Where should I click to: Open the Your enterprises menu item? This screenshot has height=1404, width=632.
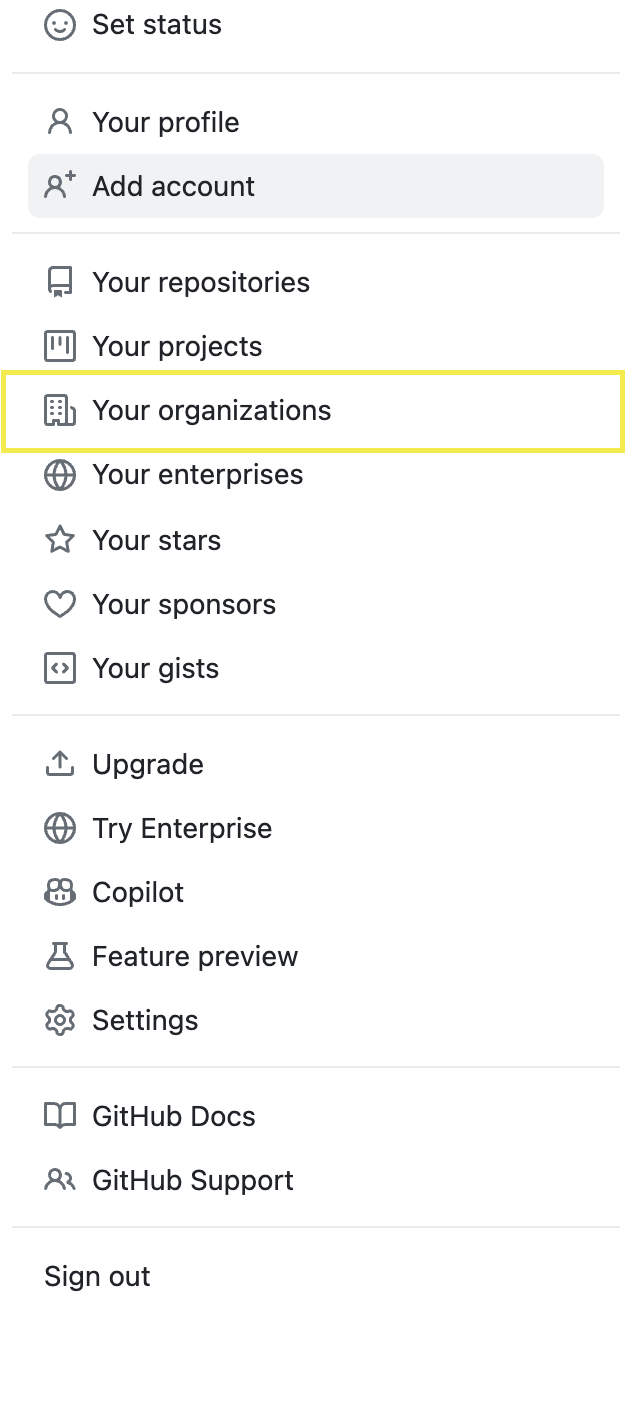pyautogui.click(x=316, y=474)
